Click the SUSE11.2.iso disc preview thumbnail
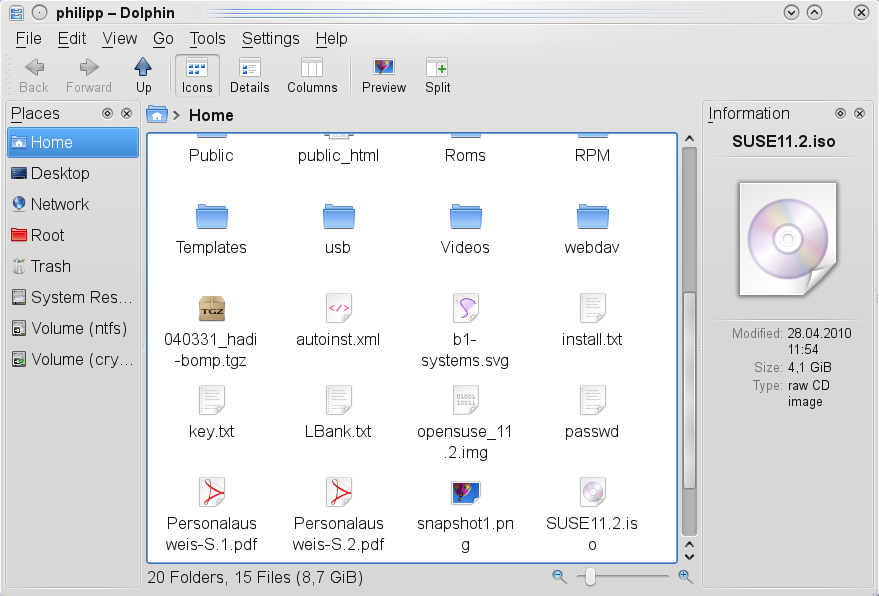 tap(786, 239)
